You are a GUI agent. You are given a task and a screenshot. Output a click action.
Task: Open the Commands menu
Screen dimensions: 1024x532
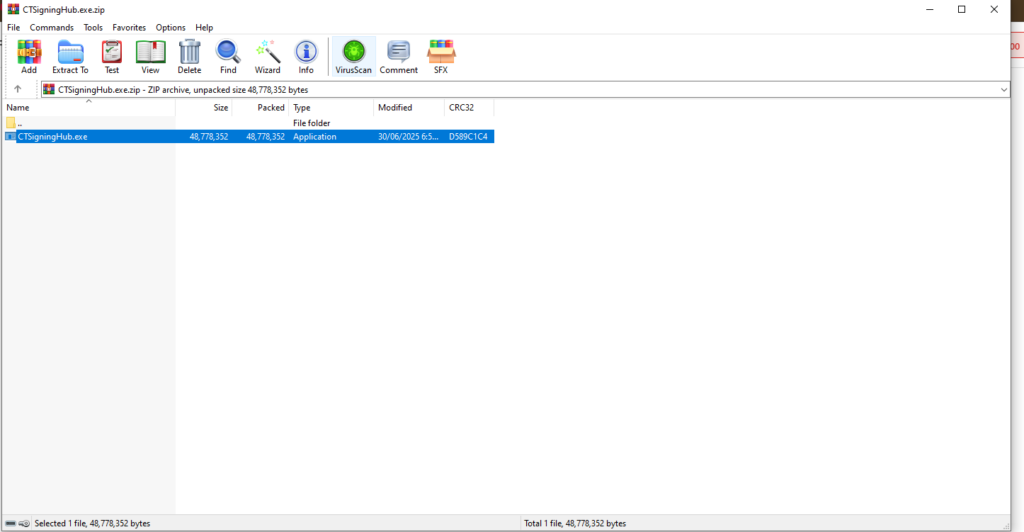(51, 27)
